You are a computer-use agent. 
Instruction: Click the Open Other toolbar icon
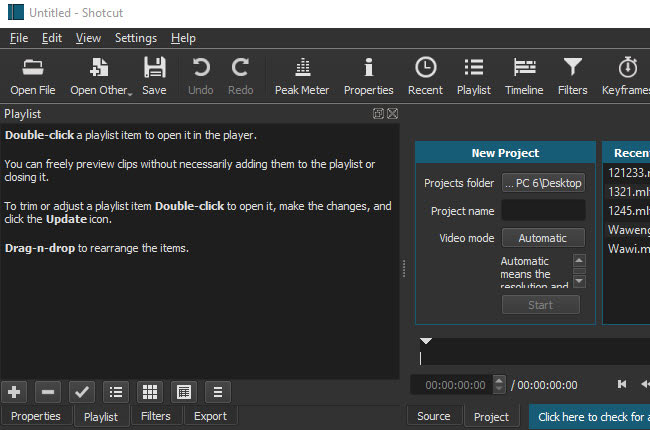point(99,77)
